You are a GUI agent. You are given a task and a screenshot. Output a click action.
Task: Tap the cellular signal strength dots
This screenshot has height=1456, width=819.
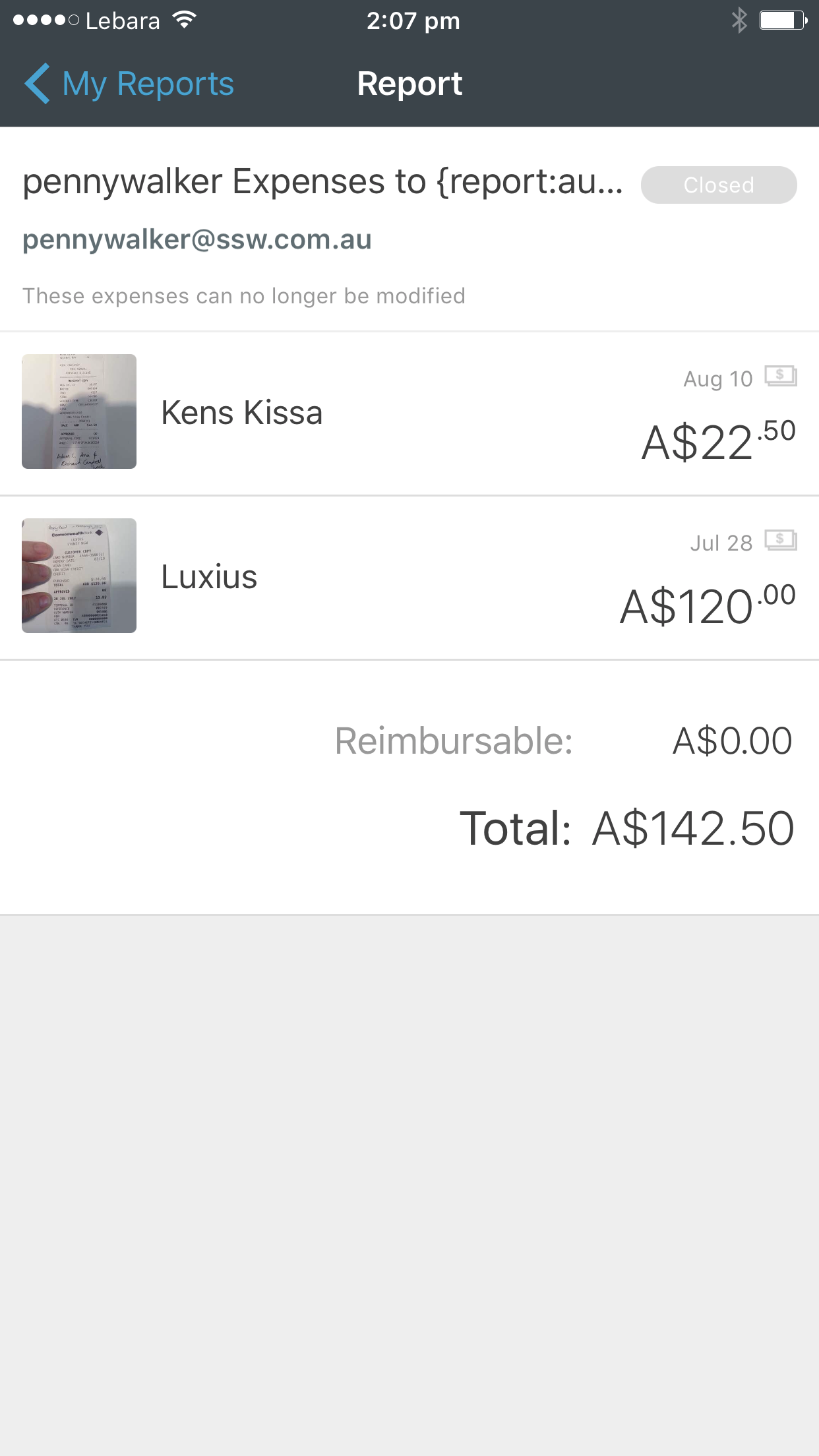pos(45,20)
